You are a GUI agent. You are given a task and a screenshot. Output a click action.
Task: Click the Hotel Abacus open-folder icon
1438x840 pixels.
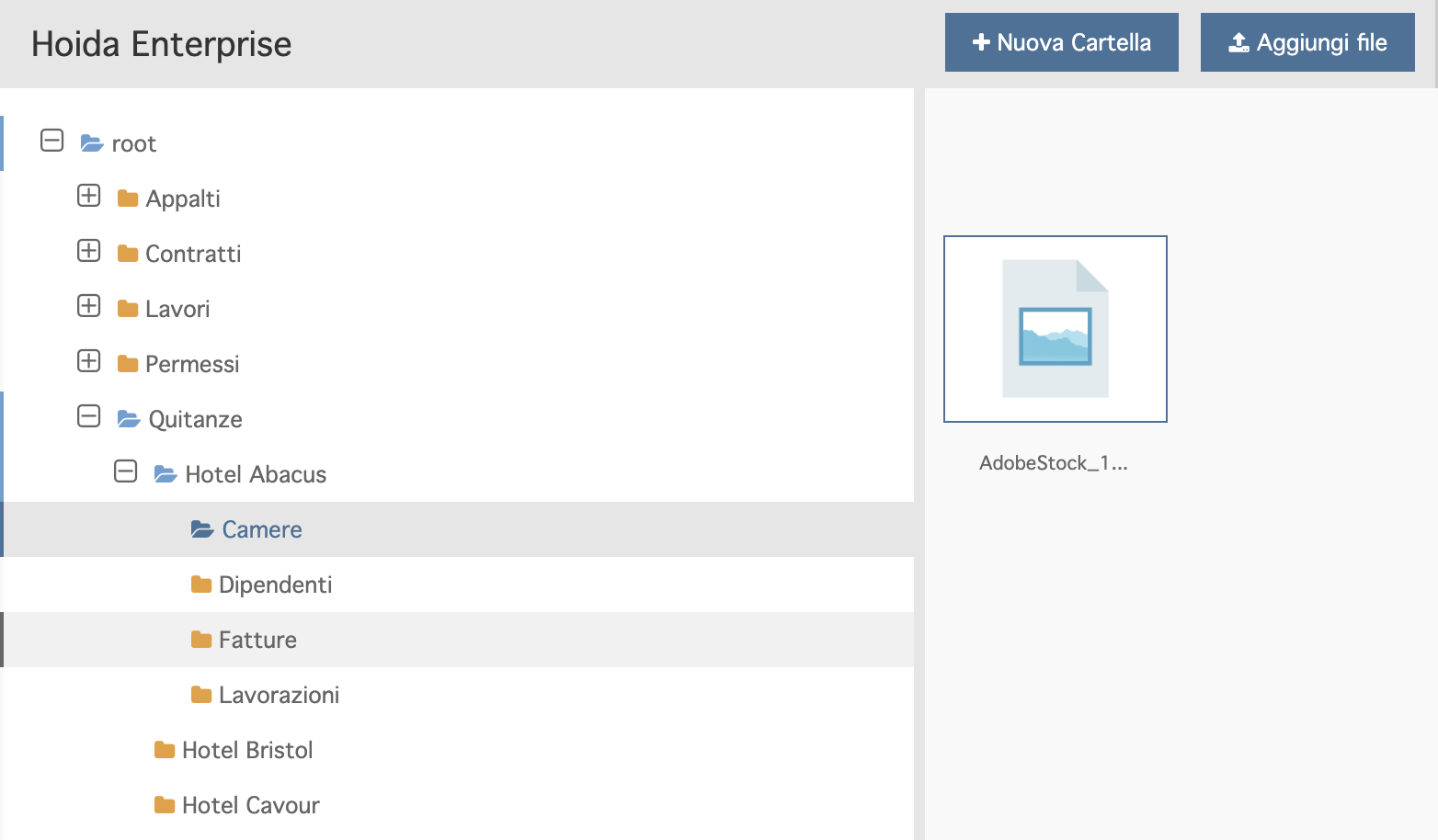pyautogui.click(x=165, y=474)
